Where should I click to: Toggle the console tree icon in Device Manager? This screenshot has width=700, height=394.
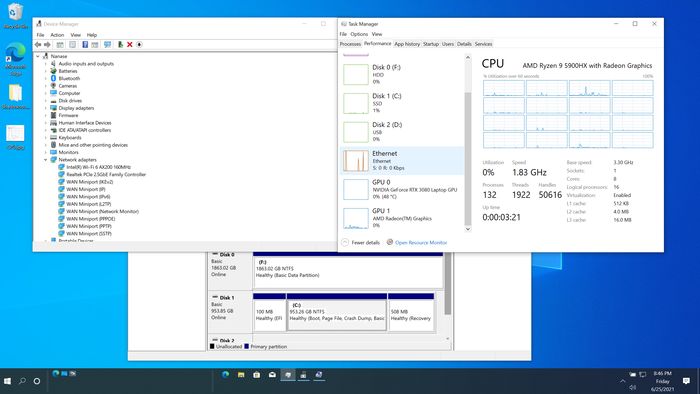60,45
